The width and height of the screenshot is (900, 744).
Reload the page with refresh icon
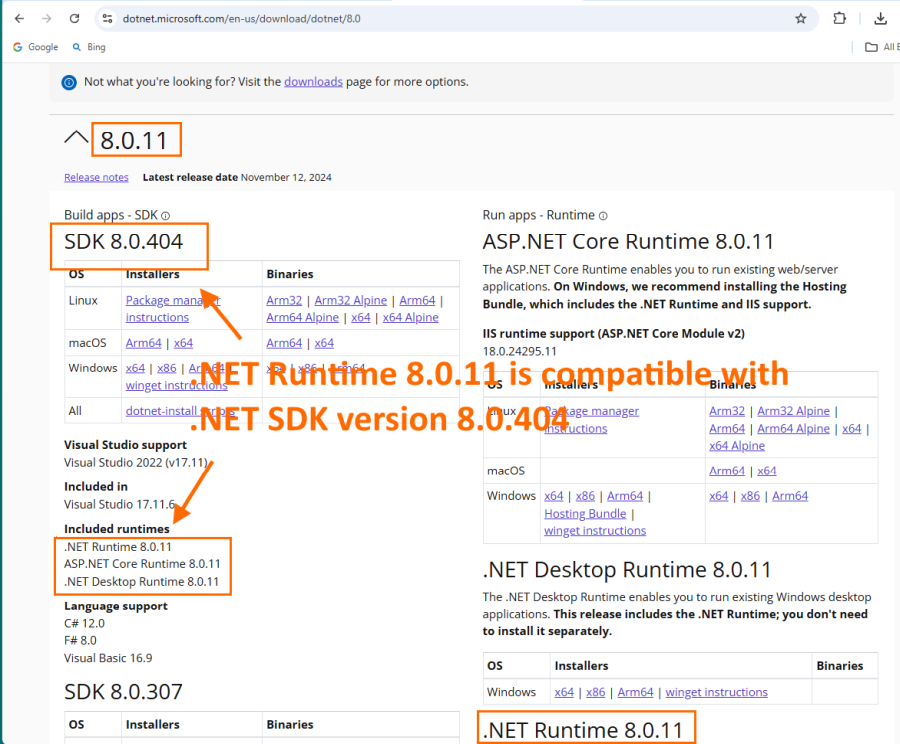[75, 18]
